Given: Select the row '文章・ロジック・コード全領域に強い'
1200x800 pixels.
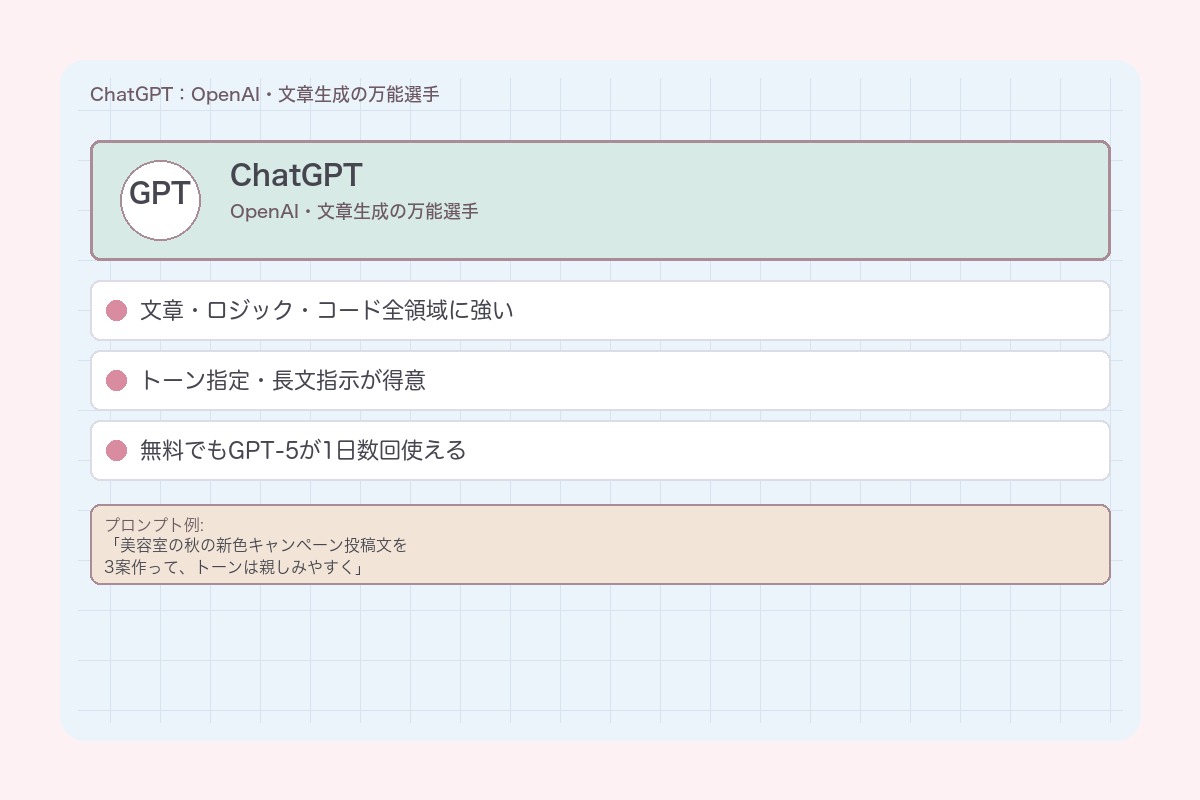Looking at the screenshot, I should (600, 310).
